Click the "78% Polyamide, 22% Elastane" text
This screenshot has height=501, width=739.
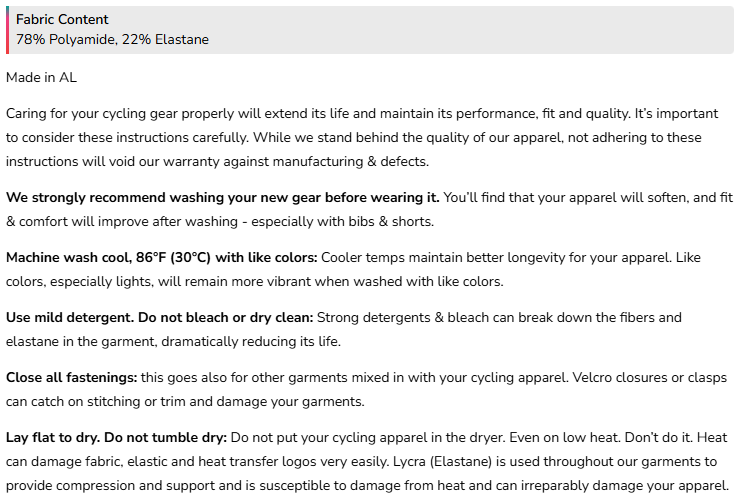(x=112, y=39)
